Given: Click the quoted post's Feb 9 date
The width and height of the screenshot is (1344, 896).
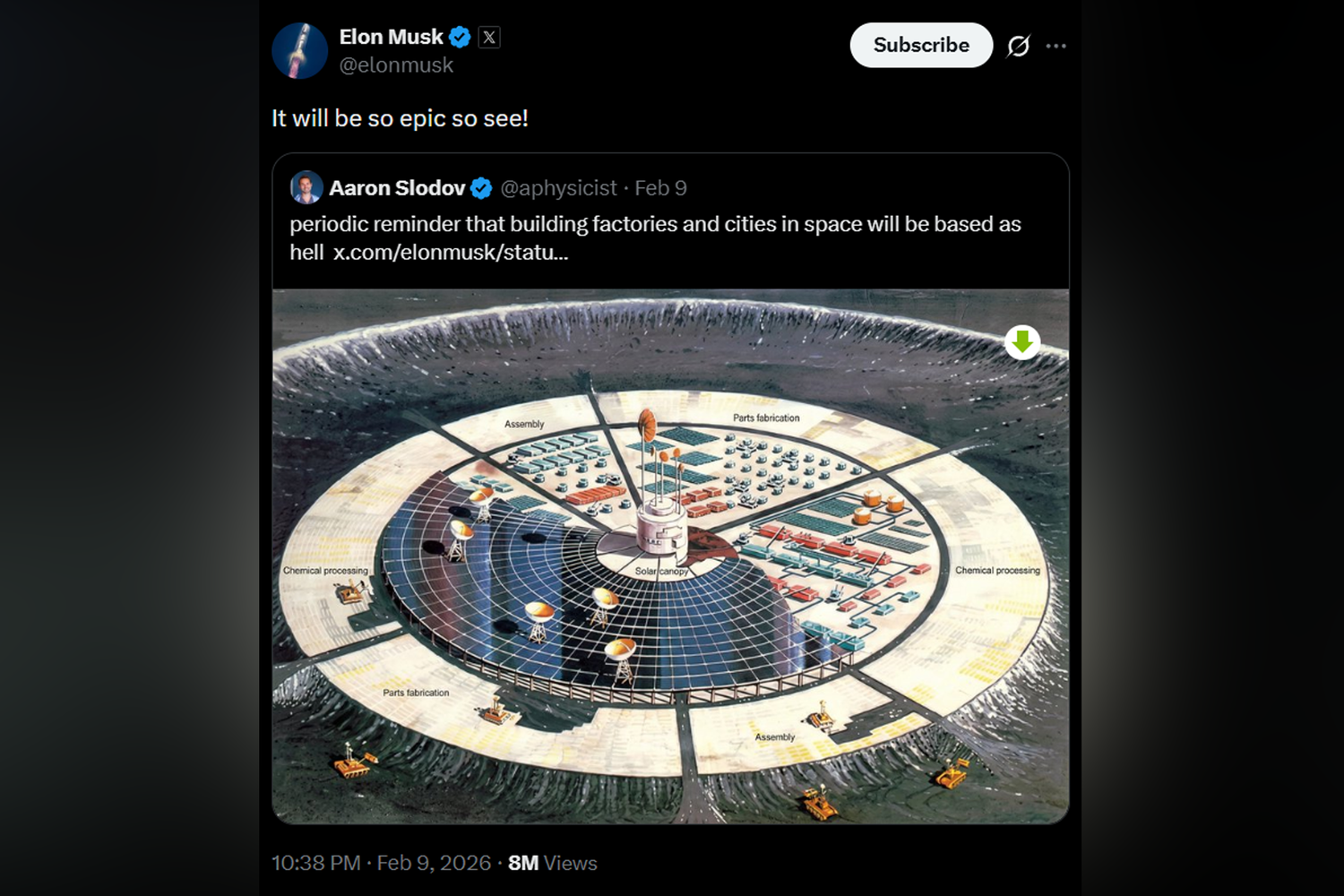Looking at the screenshot, I should click(x=660, y=188).
